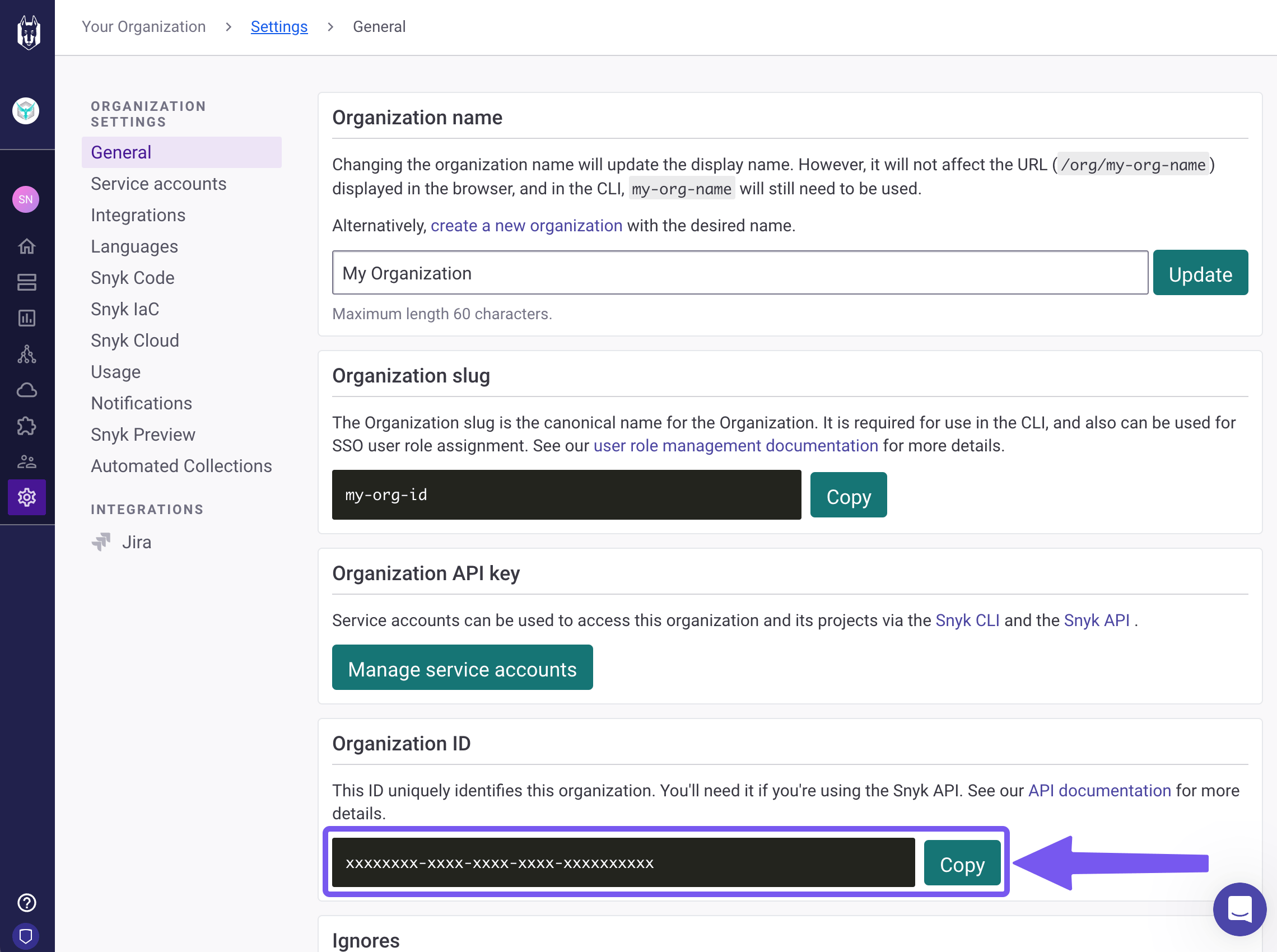Viewport: 1277px width, 952px height.
Task: Open the Cloud icon in sidebar
Action: click(26, 390)
